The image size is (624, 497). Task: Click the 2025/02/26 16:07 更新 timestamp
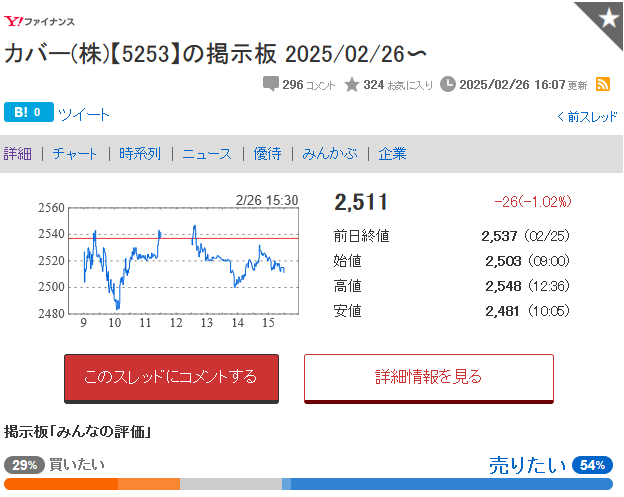(523, 85)
